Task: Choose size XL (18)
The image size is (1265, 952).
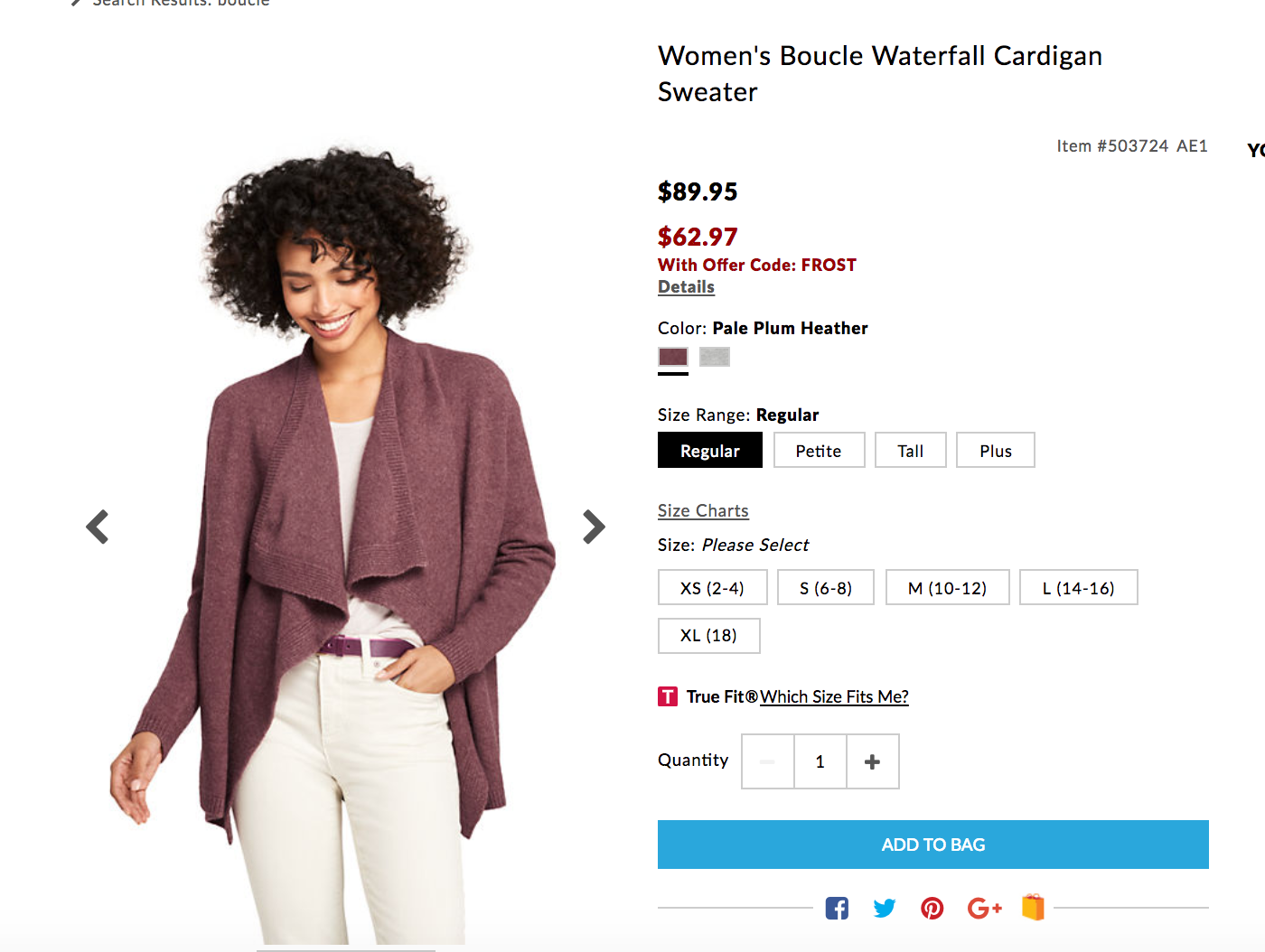Action: coord(708,635)
